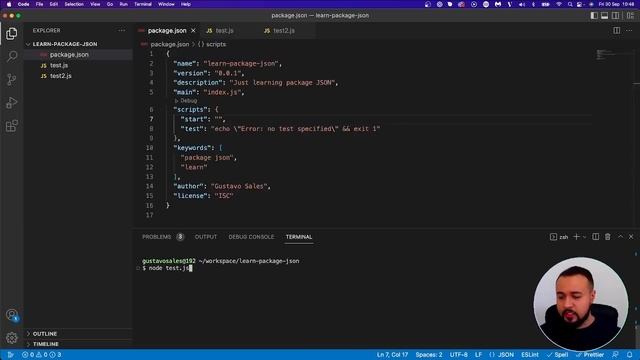Viewport: 640px width, 360px height.
Task: Select the TERMINAL panel tab
Action: click(299, 237)
